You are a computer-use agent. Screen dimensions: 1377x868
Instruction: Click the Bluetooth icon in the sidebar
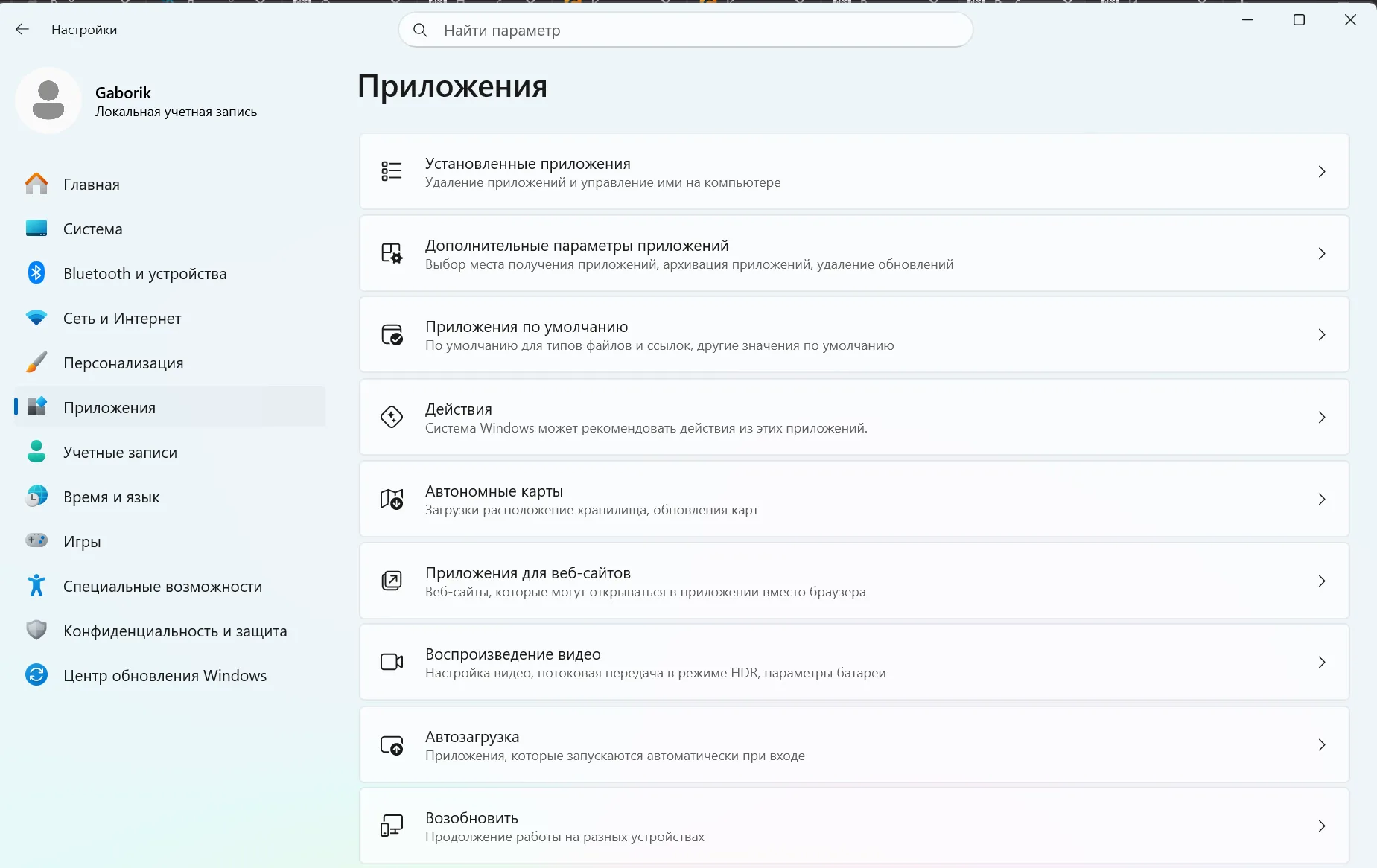pyautogui.click(x=36, y=273)
